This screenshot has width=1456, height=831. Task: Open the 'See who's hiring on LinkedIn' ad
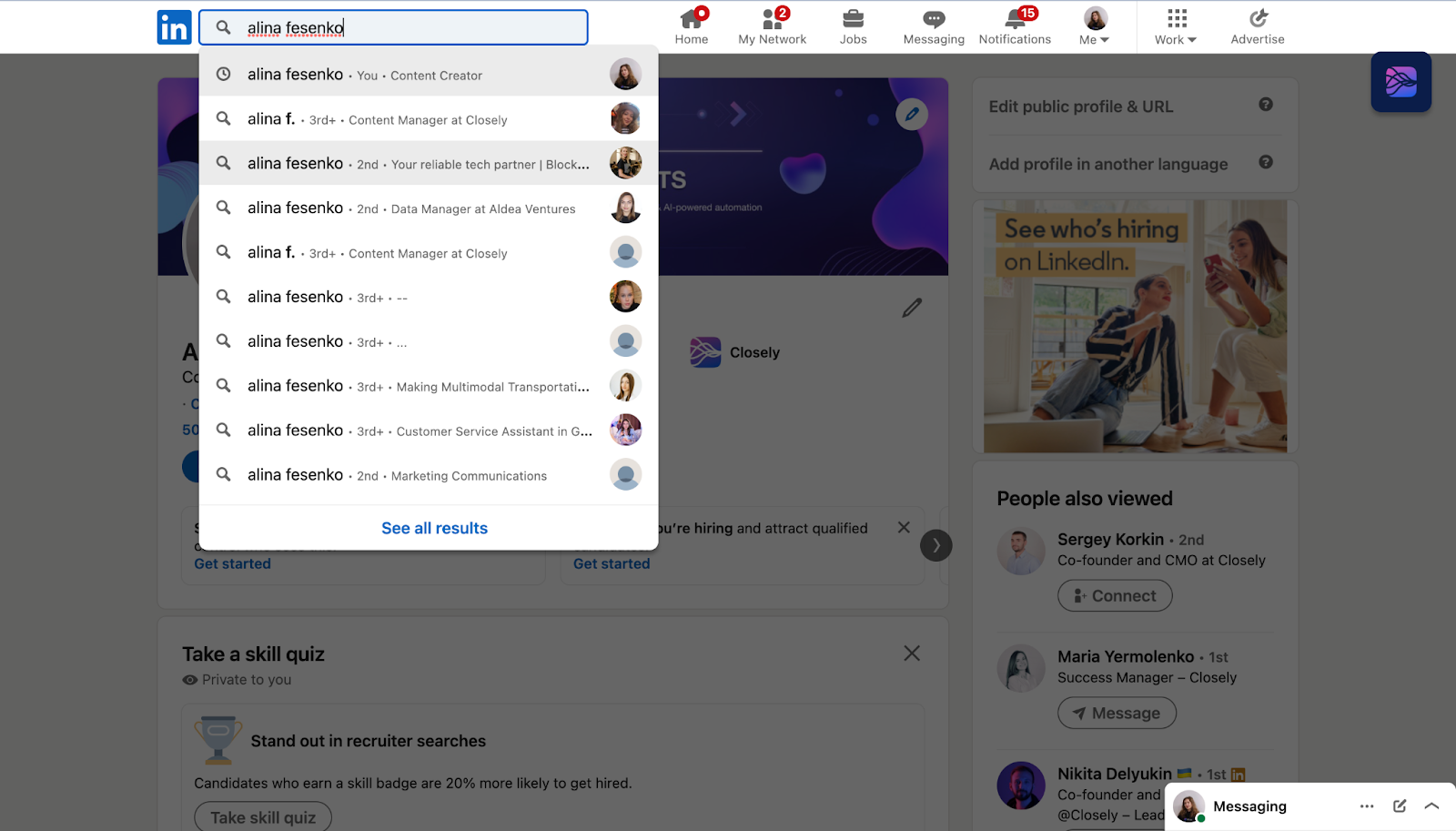[x=1135, y=327]
